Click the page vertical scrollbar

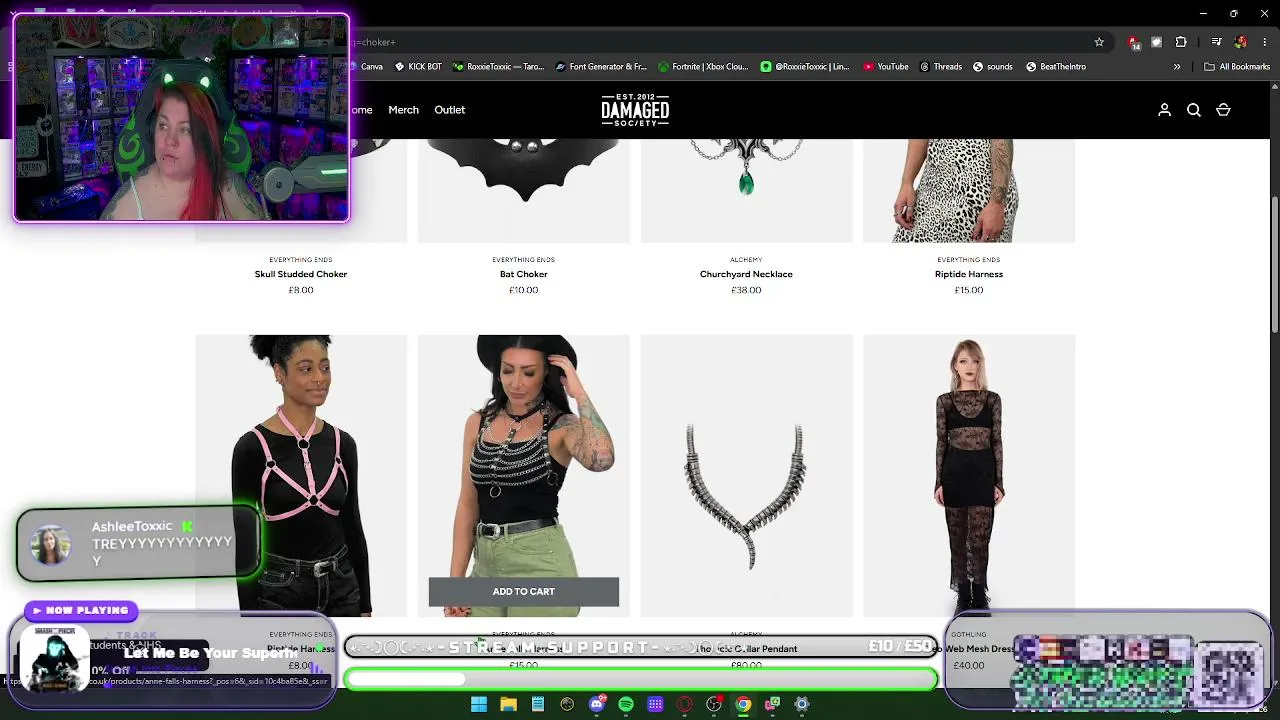click(1274, 265)
